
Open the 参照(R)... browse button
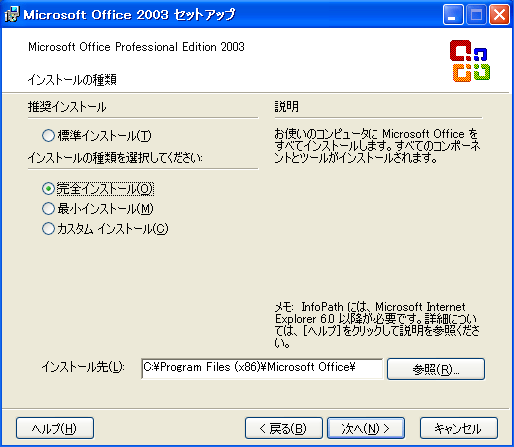[x=436, y=369]
